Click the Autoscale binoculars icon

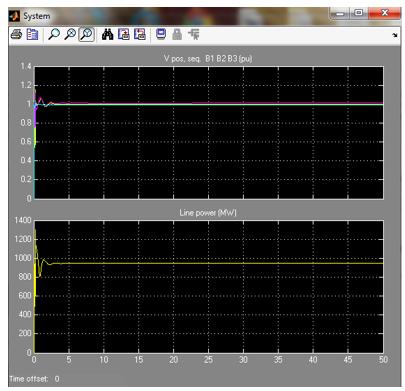pos(107,34)
